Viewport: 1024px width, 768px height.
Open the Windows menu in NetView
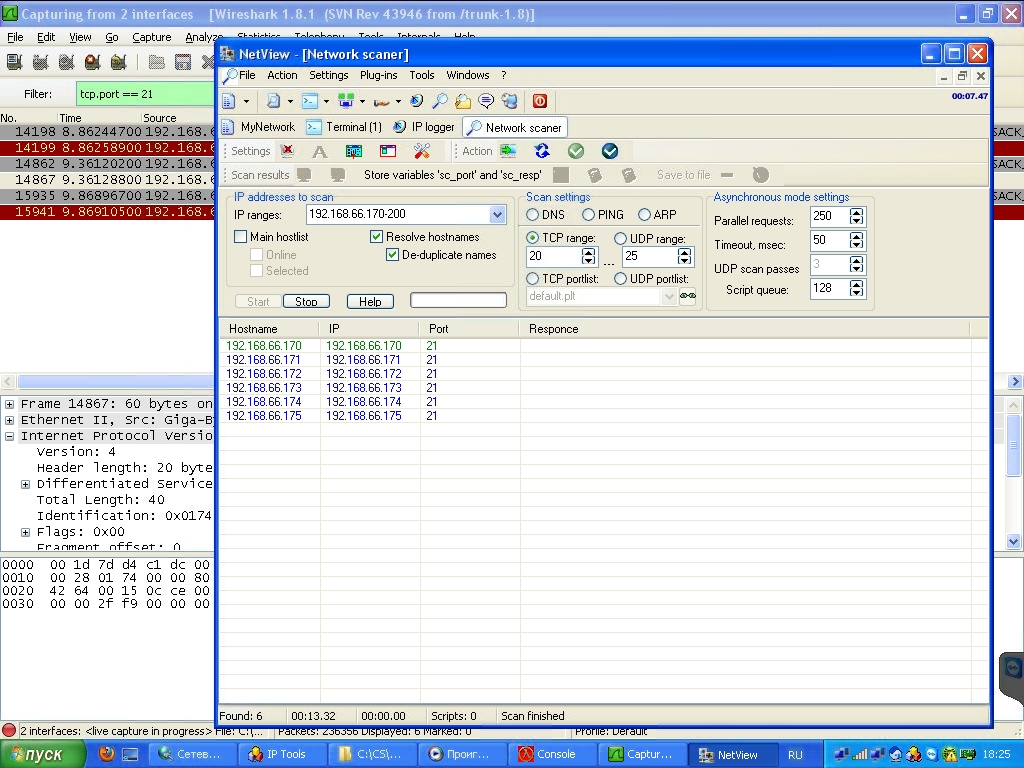tap(468, 75)
